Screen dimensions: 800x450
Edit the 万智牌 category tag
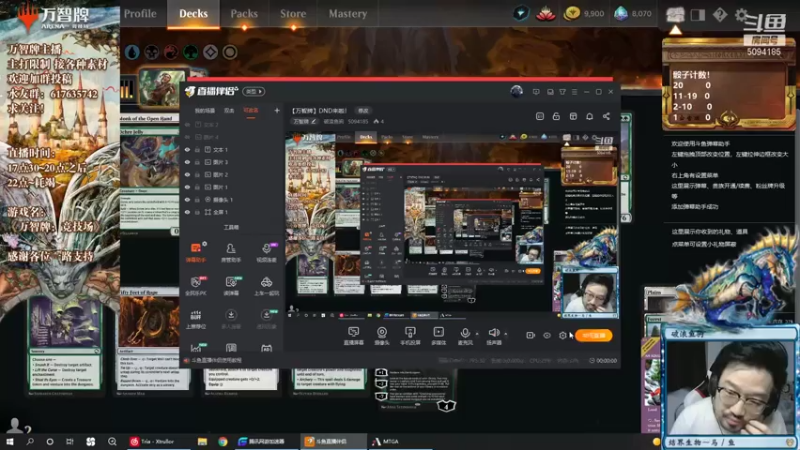(x=304, y=121)
